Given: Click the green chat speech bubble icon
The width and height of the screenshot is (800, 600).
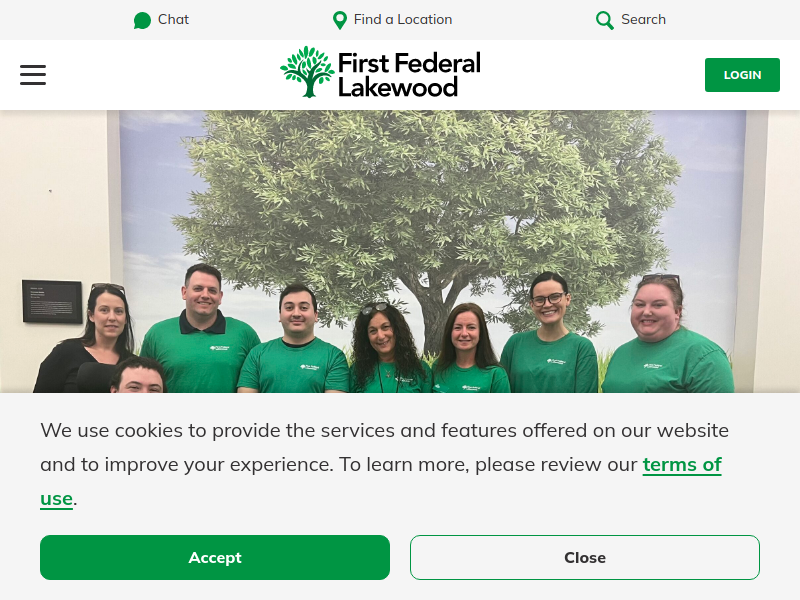Looking at the screenshot, I should pos(142,20).
